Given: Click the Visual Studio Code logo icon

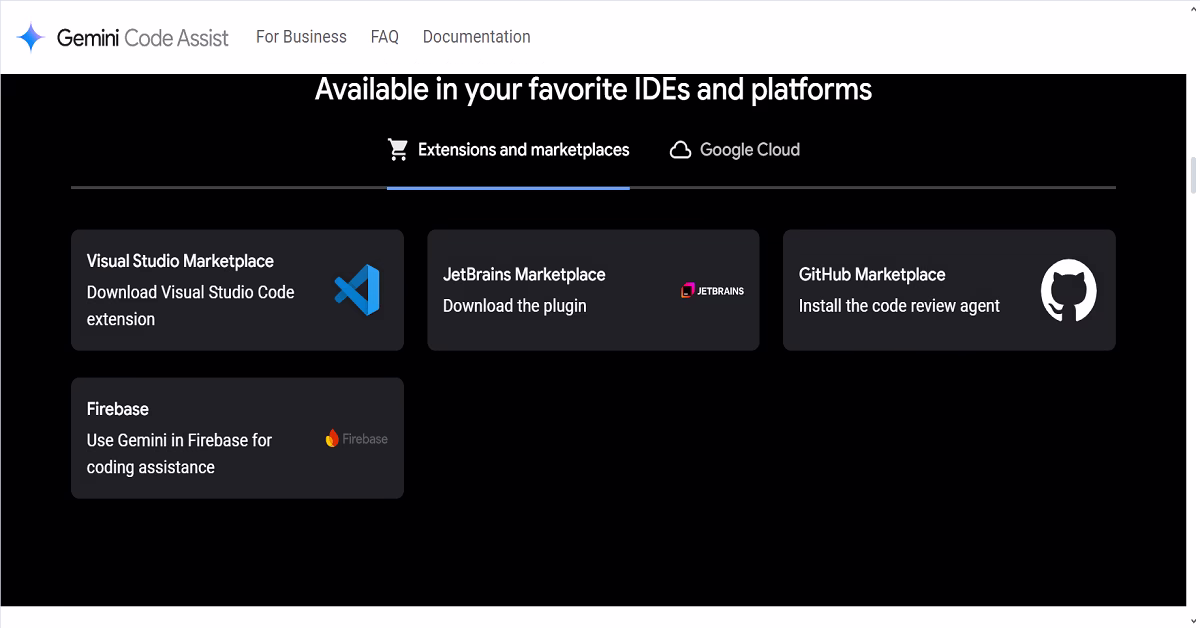Looking at the screenshot, I should pyautogui.click(x=357, y=291).
